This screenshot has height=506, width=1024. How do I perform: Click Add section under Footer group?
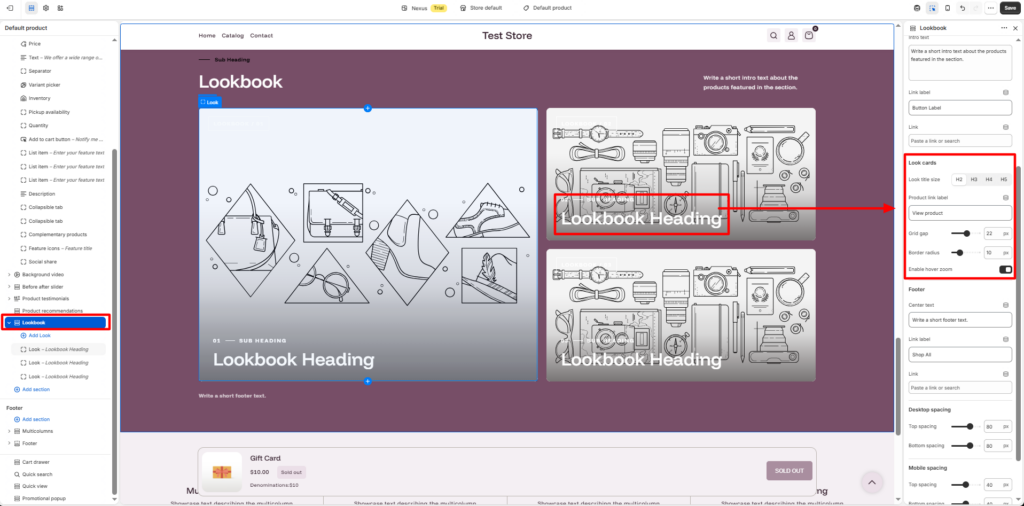(32, 420)
